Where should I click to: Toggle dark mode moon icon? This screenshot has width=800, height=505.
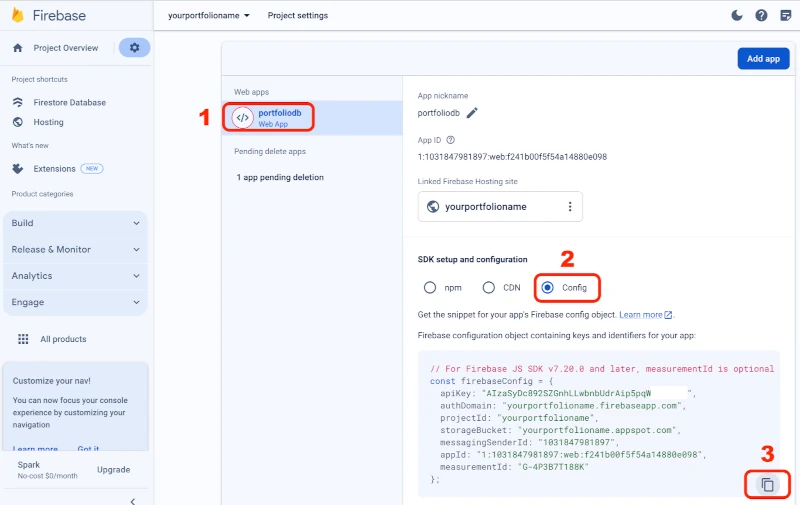click(737, 15)
